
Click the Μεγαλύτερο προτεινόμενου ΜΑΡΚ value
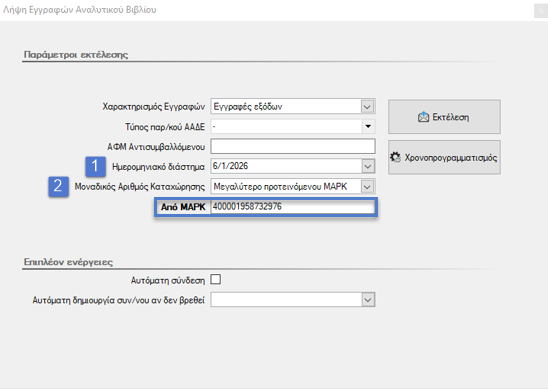280,187
